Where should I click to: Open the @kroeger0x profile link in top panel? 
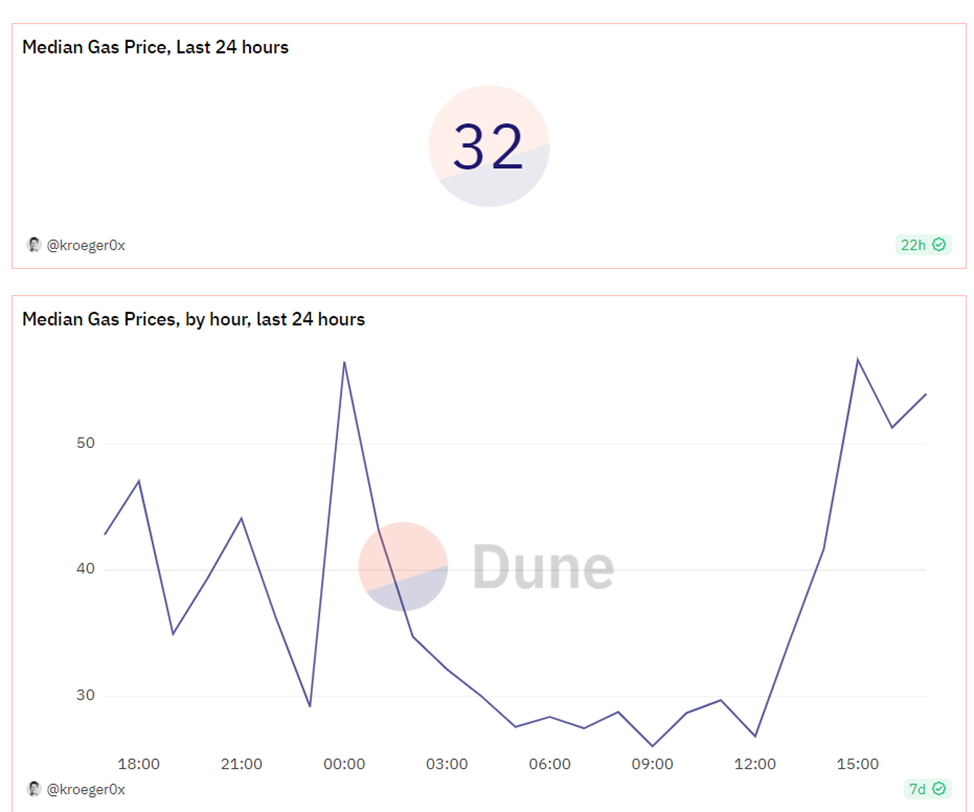[x=86, y=245]
